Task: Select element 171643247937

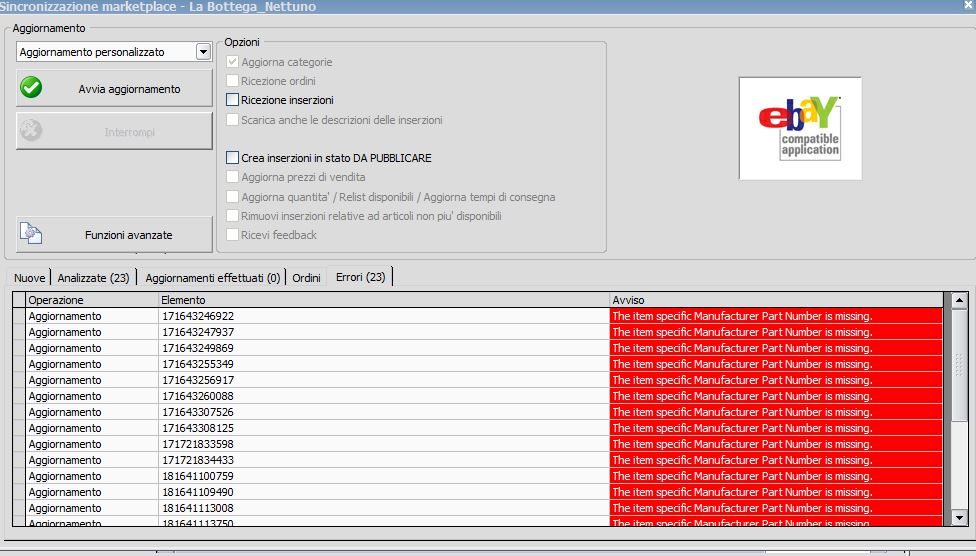Action: 384,332
